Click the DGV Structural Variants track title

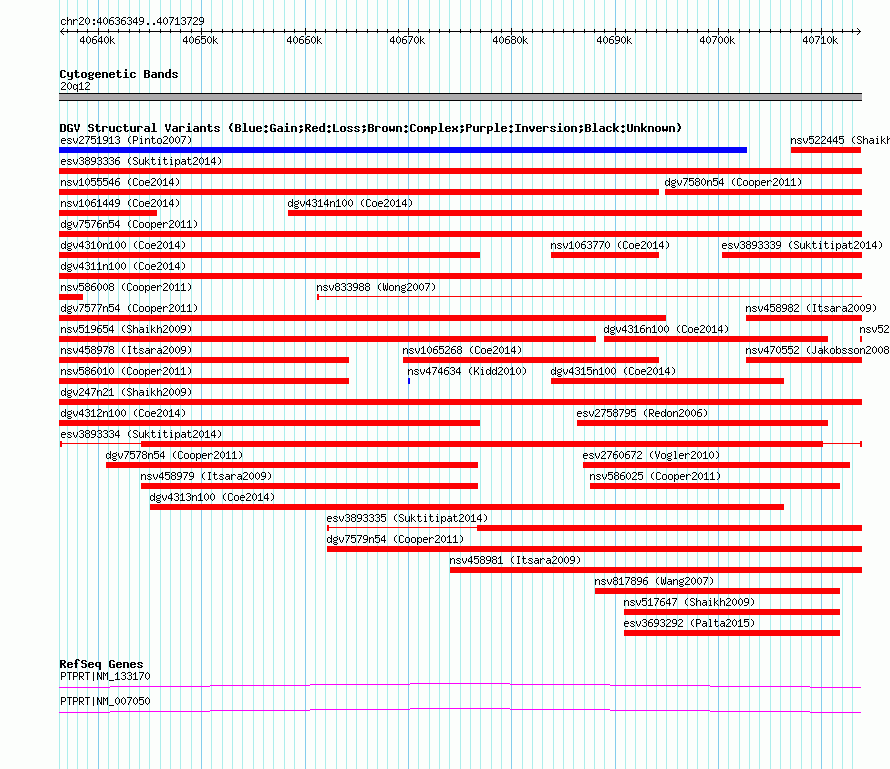pyautogui.click(x=370, y=128)
